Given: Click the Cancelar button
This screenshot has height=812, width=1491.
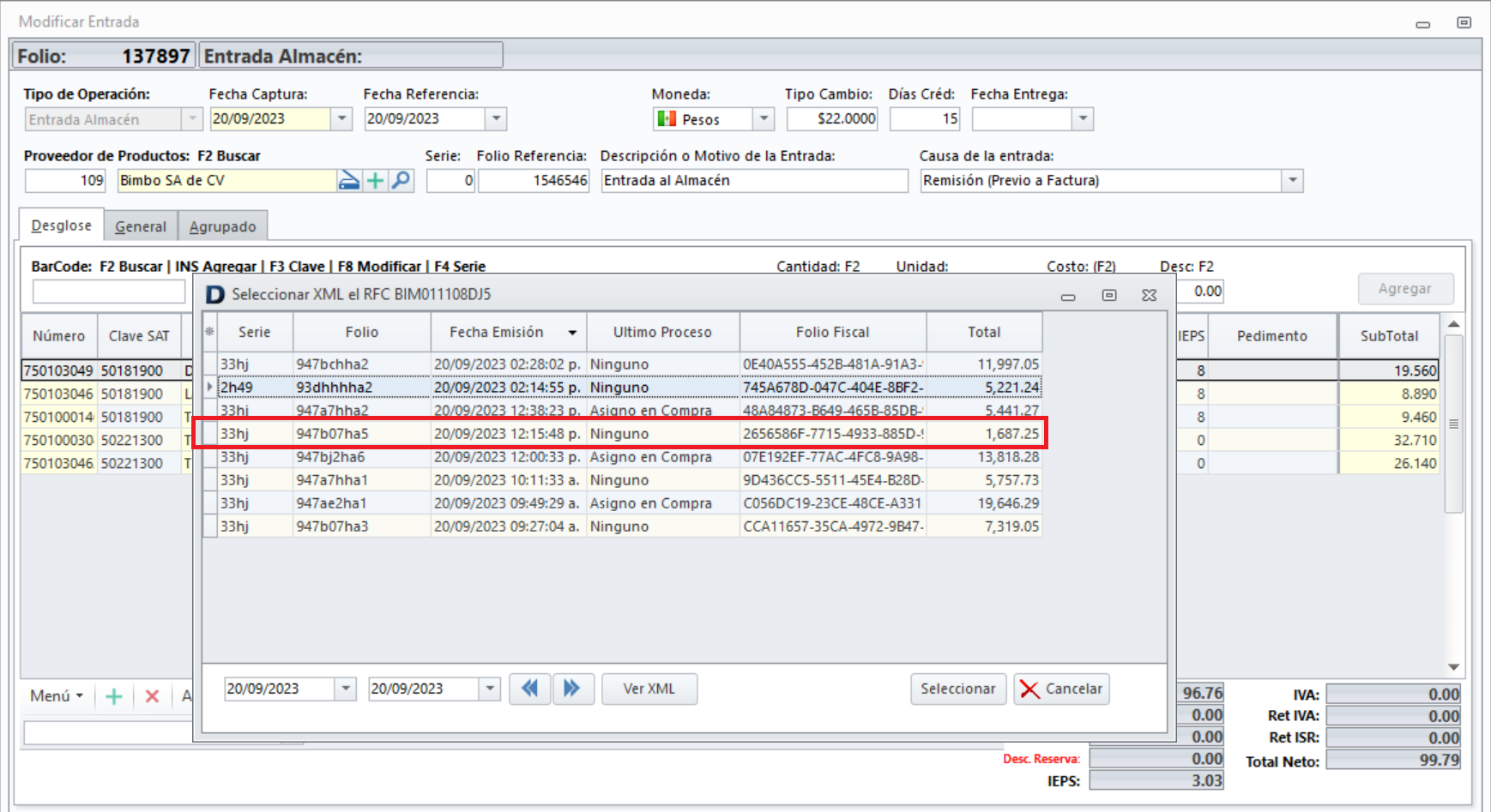Looking at the screenshot, I should [1061, 689].
